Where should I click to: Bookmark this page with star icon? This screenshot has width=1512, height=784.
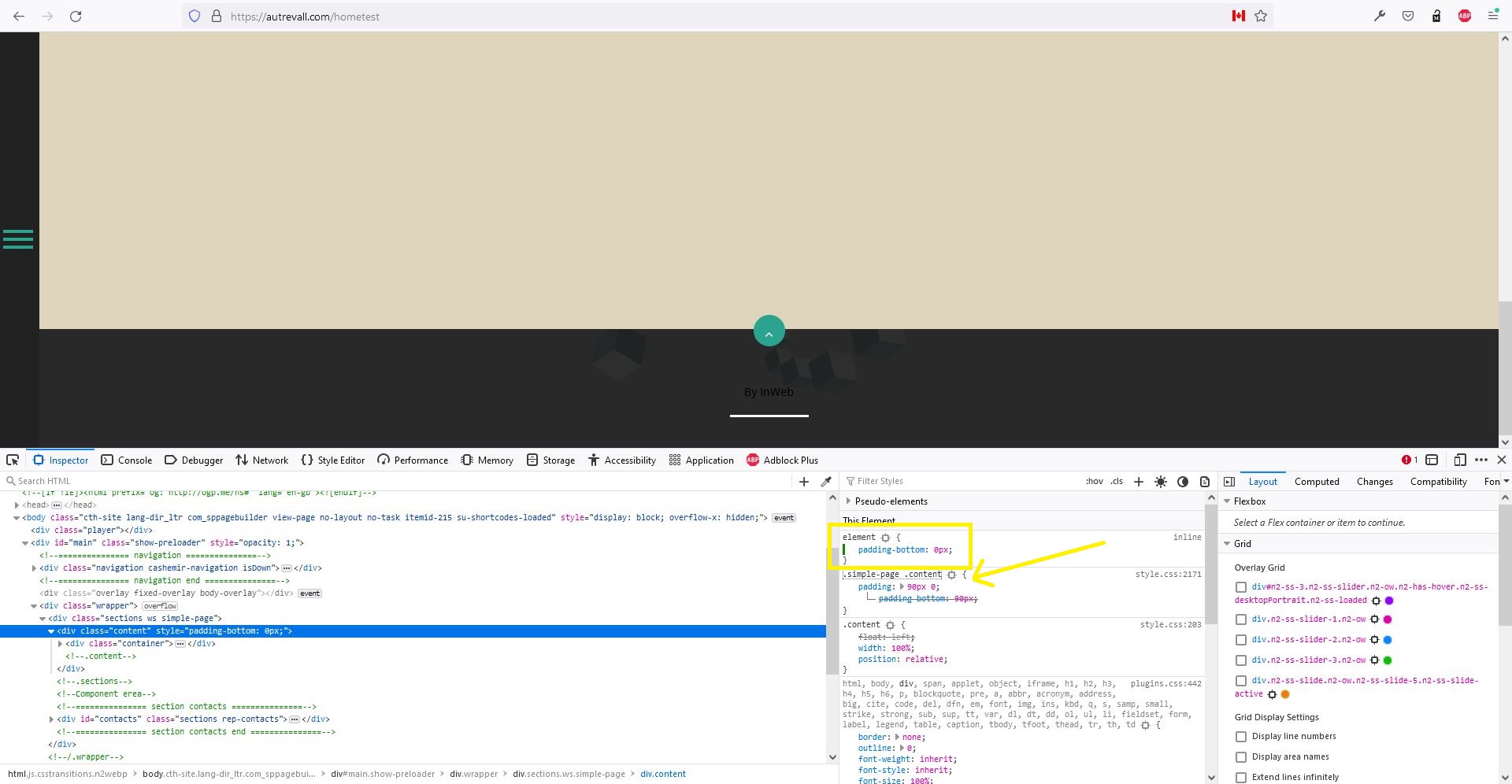1261,17
